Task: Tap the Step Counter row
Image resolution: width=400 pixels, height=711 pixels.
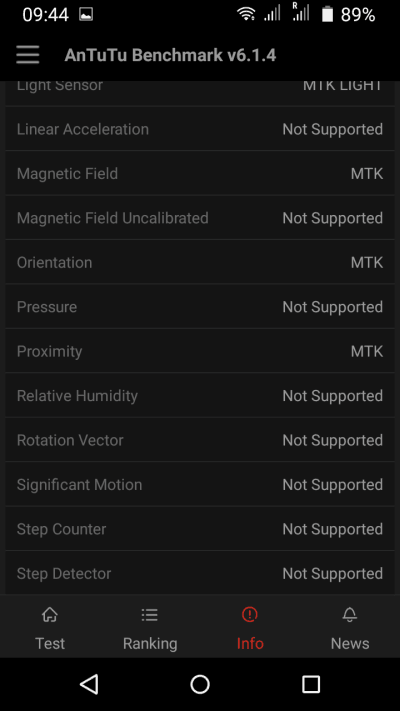Action: point(200,529)
